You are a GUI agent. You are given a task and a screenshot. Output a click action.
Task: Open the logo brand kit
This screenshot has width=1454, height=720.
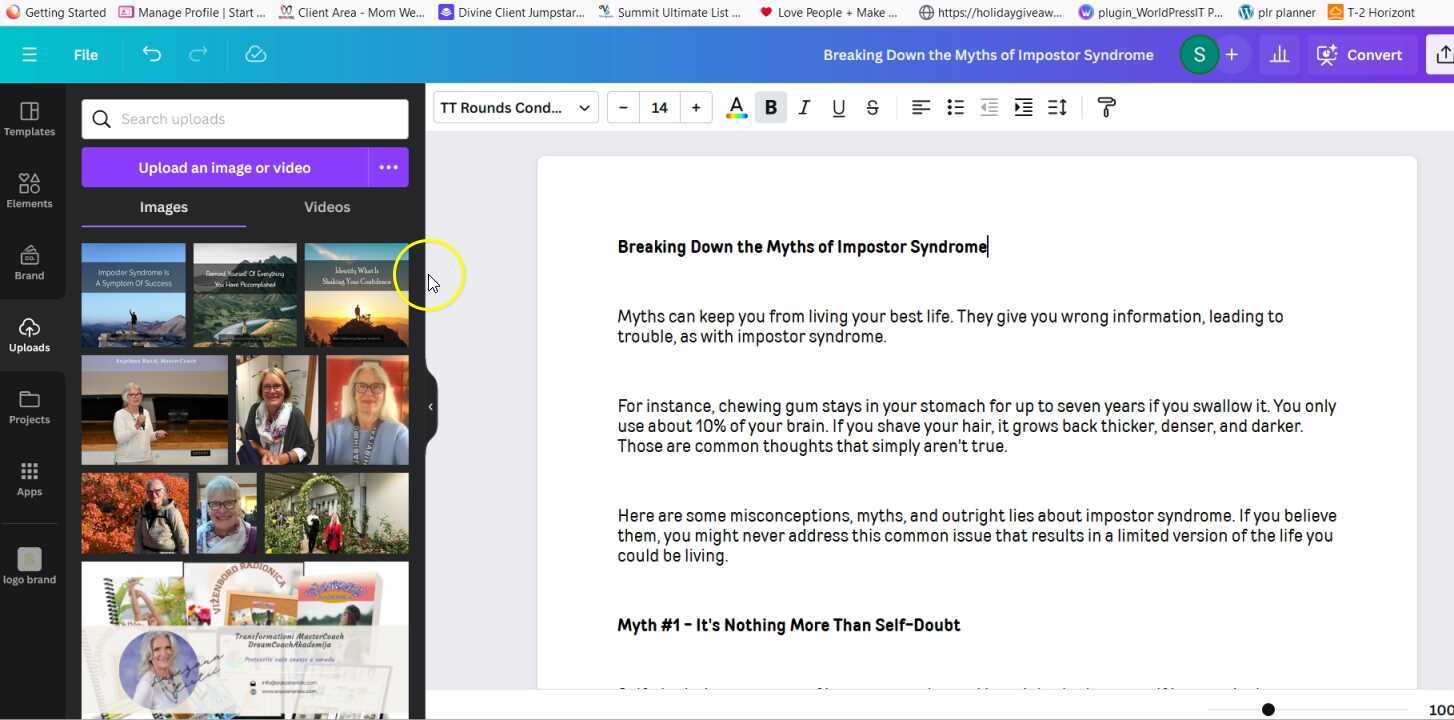click(x=29, y=566)
